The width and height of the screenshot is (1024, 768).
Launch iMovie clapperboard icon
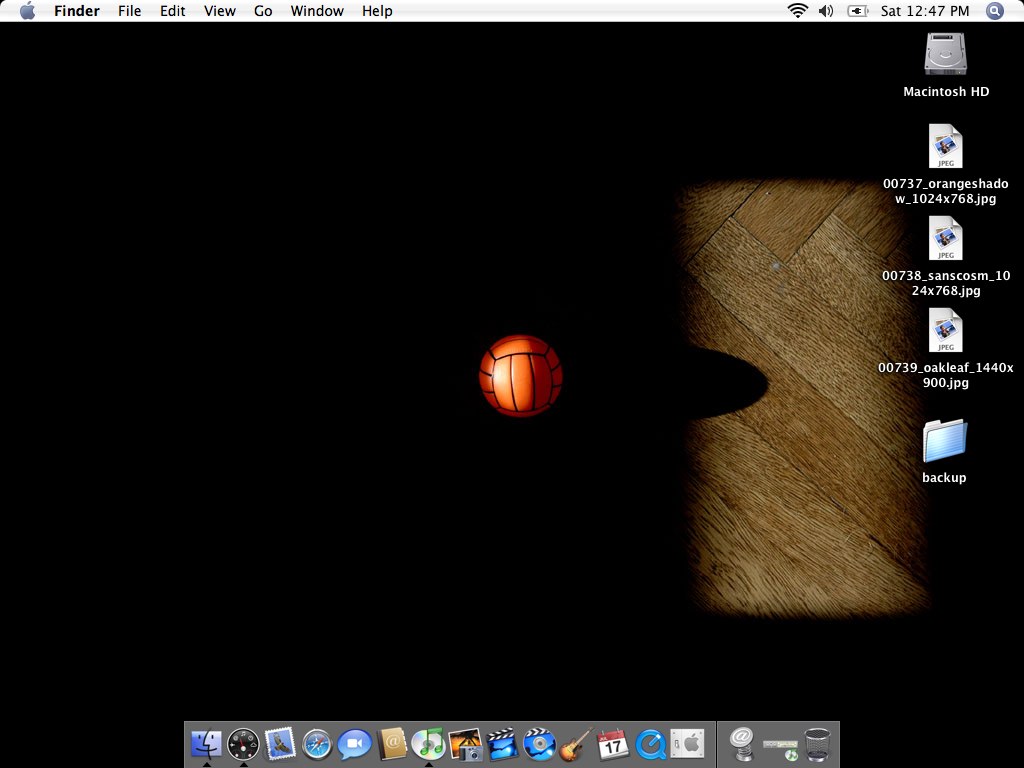(x=502, y=743)
